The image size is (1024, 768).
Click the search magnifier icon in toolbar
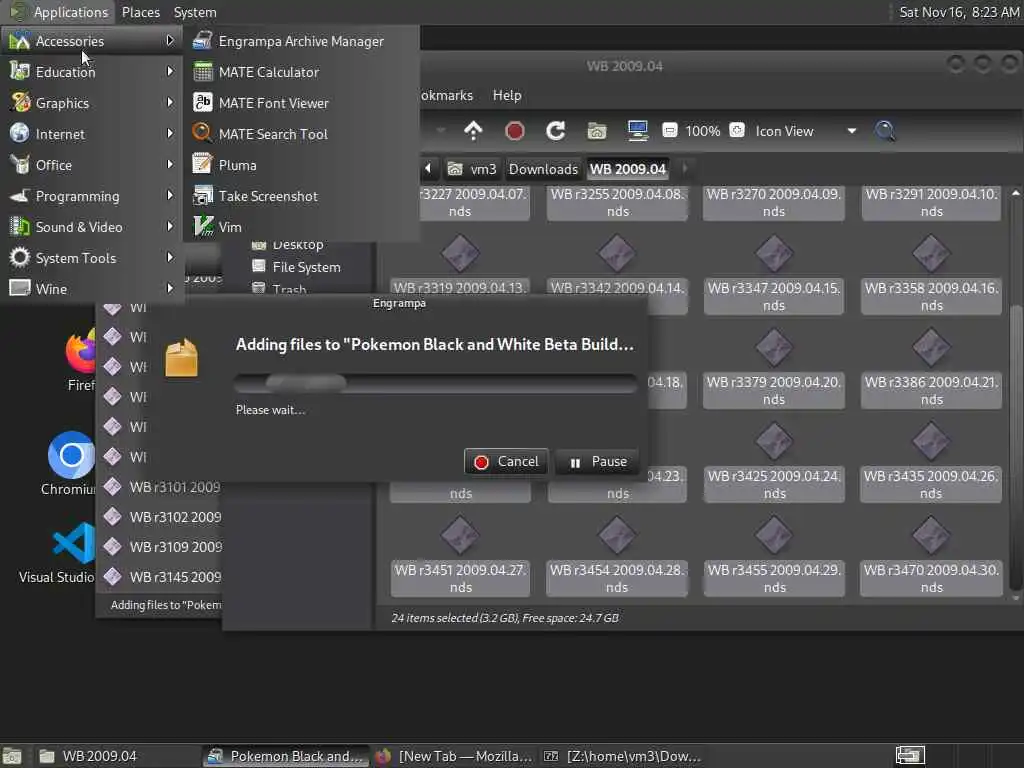coord(885,131)
